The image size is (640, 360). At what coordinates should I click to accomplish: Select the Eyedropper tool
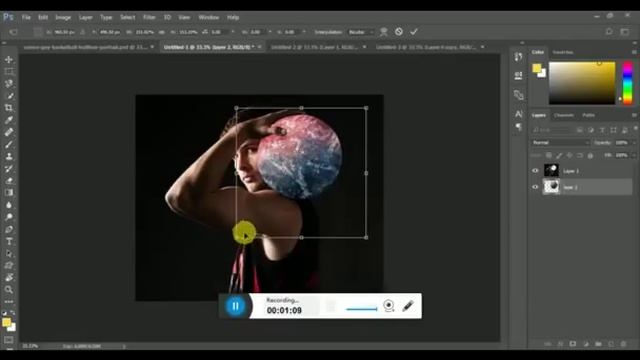tap(9, 120)
